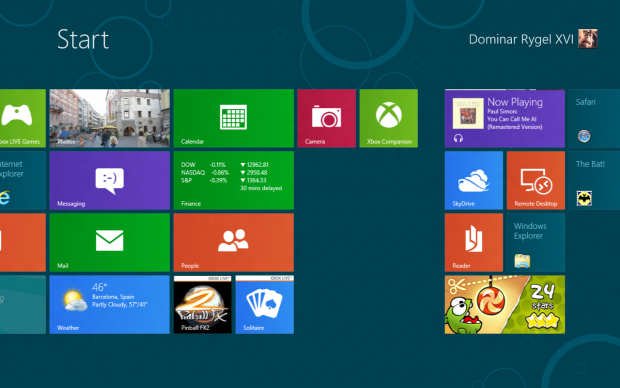The width and height of the screenshot is (620, 388).
Task: Launch Remote Desktop tile
Action: coord(536,180)
